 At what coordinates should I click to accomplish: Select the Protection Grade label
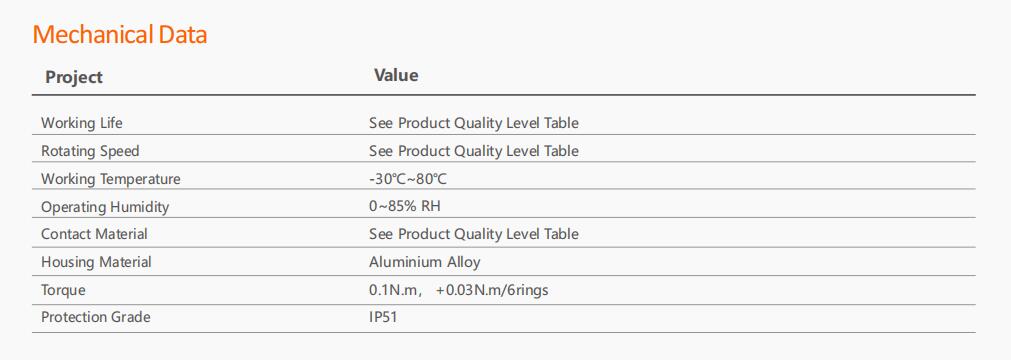[x=95, y=317]
